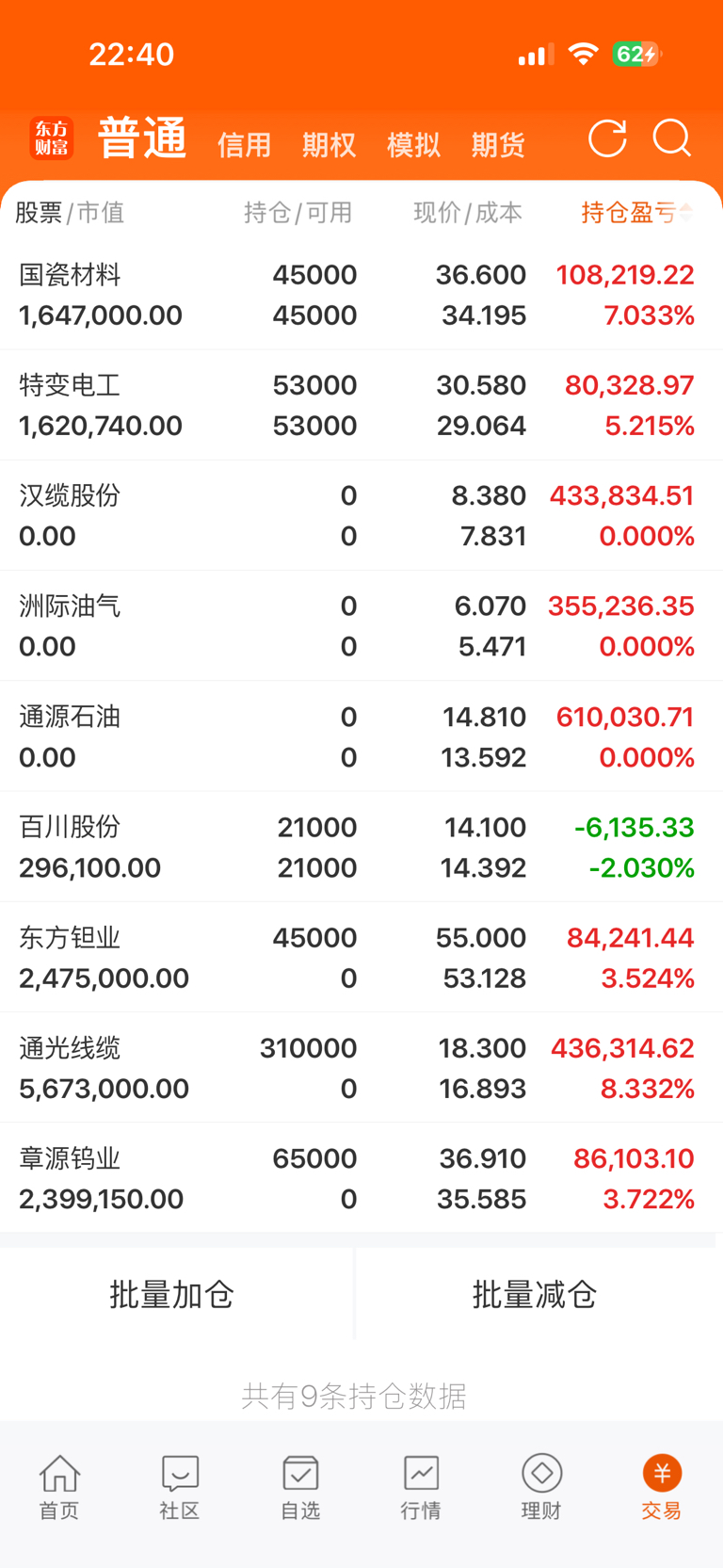Tap the refresh icon in the header
Screen dimensions: 724x1568
[x=607, y=139]
